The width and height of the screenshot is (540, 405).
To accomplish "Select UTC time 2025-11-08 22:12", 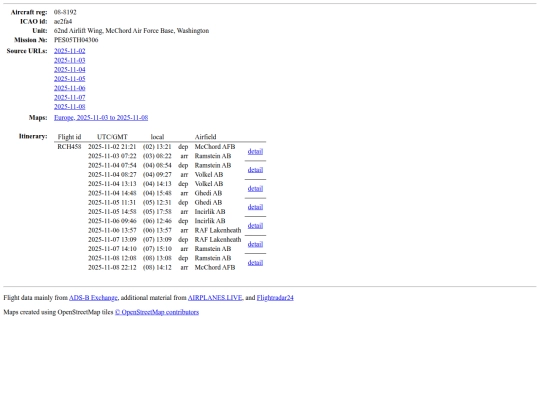I will pos(112,268).
